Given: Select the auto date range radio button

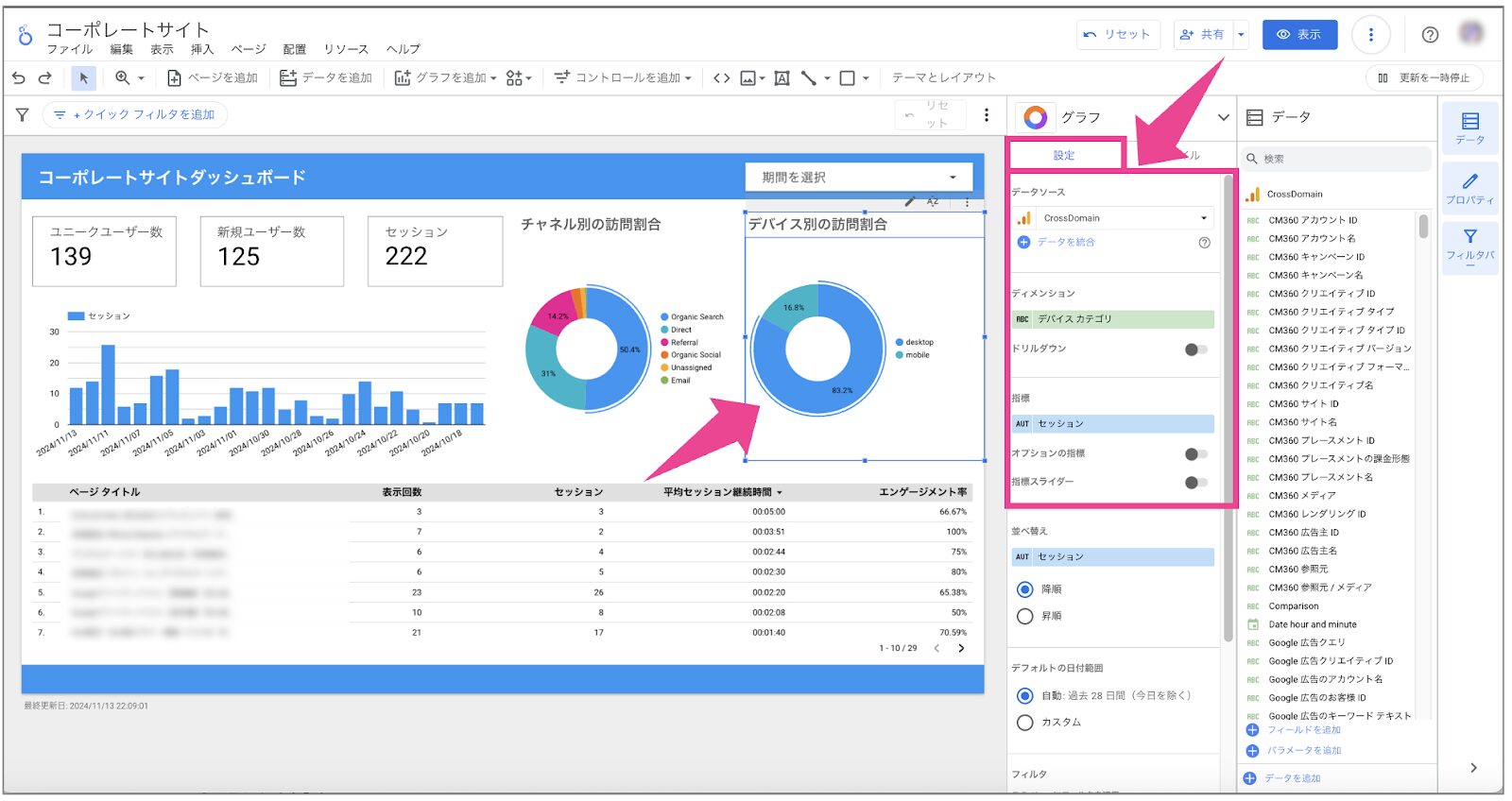Looking at the screenshot, I should (x=1024, y=696).
